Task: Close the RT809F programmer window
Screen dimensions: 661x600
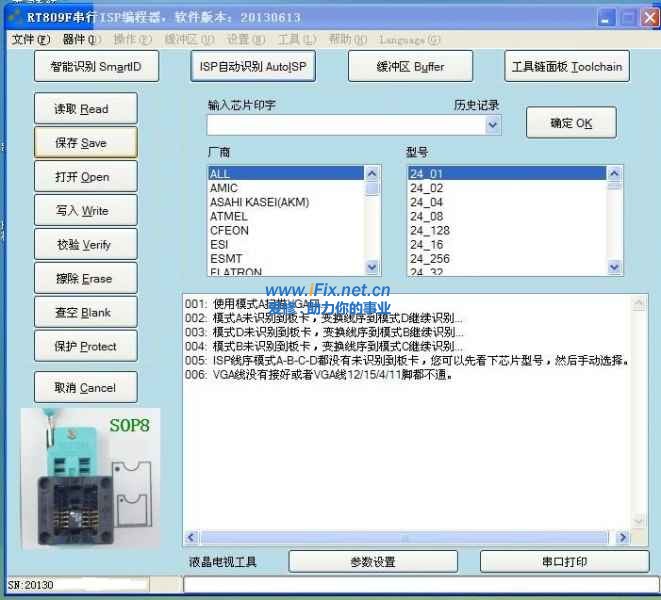Action: point(649,18)
